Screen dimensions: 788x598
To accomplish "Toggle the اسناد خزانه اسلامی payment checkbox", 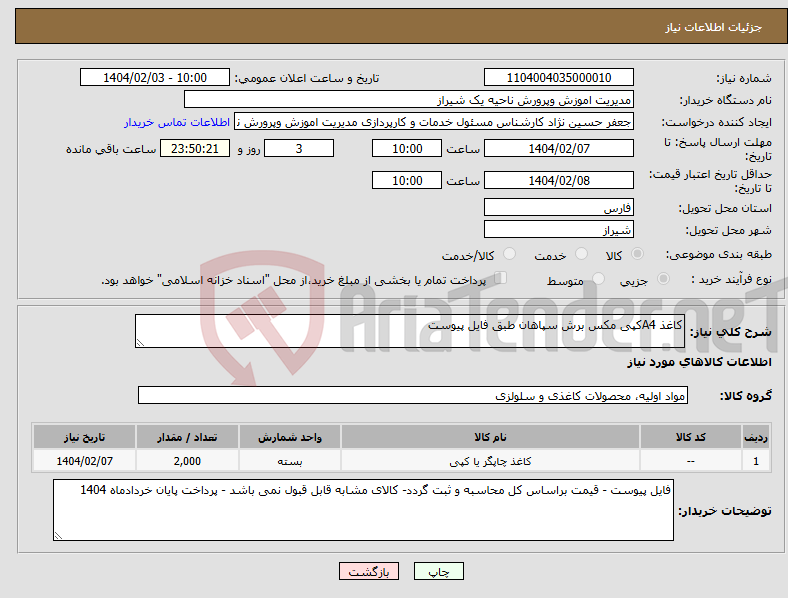I will [501, 278].
